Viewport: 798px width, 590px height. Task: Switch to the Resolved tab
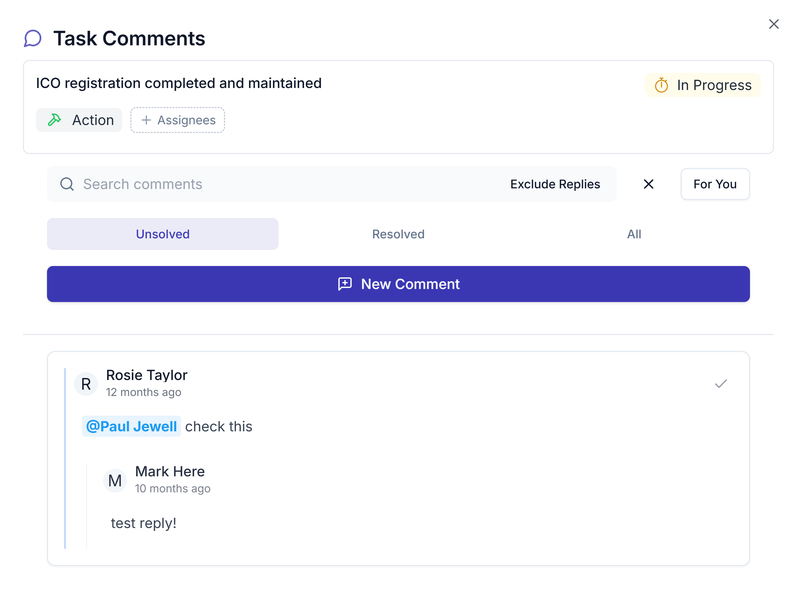[x=398, y=234]
